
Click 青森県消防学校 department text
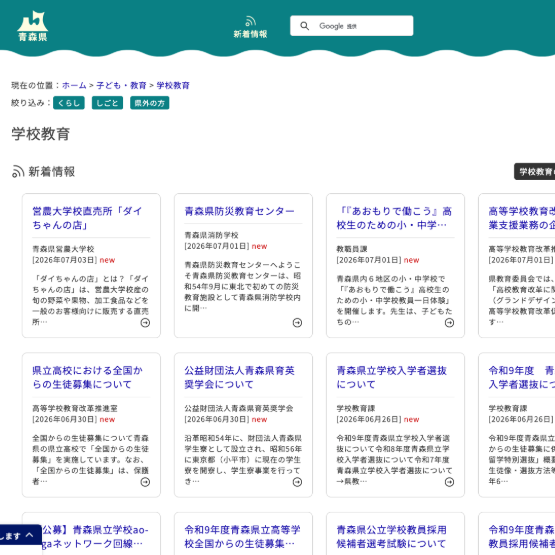tap(211, 235)
